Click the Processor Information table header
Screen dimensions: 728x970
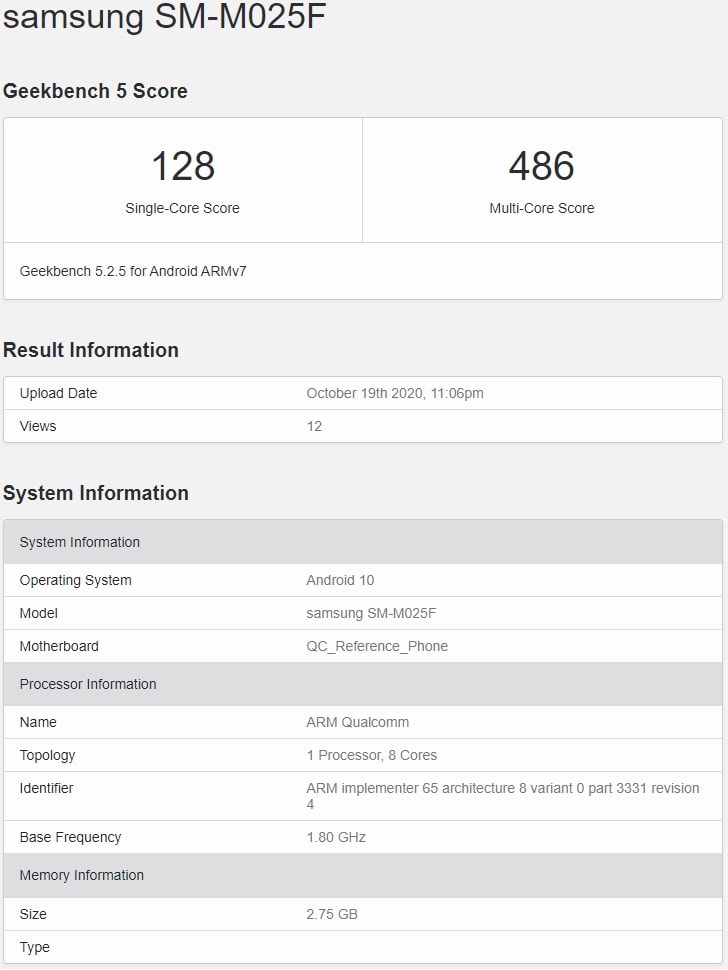click(x=363, y=684)
